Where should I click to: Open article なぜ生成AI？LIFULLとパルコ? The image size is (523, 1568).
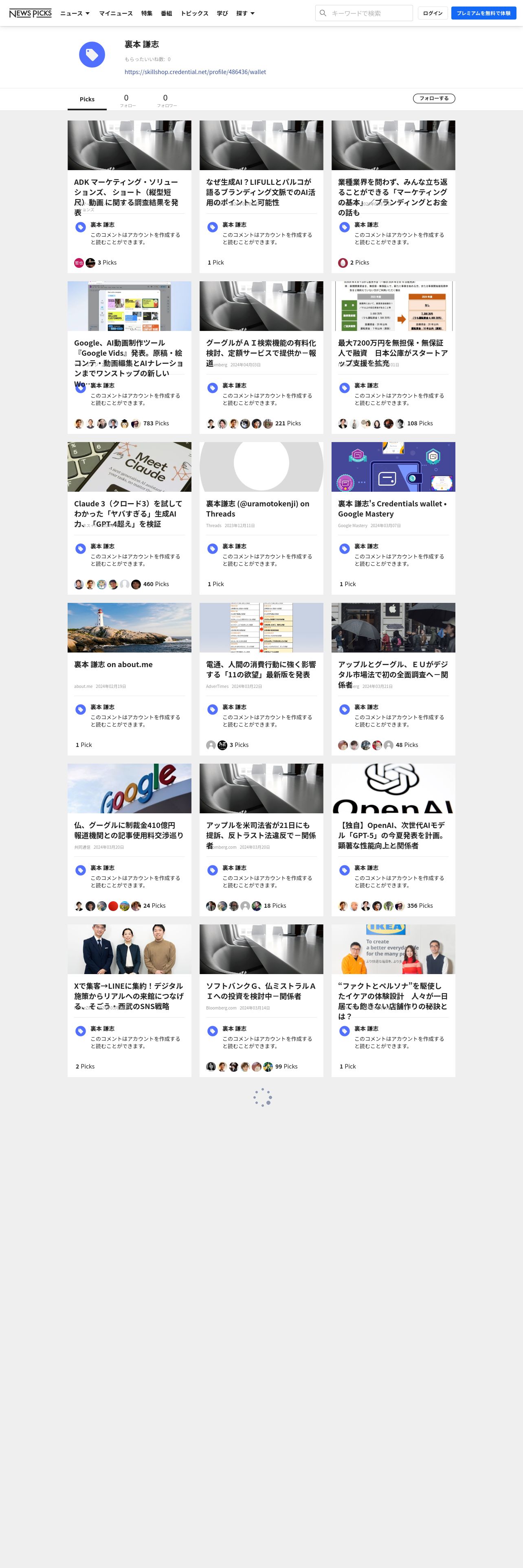coord(261,192)
